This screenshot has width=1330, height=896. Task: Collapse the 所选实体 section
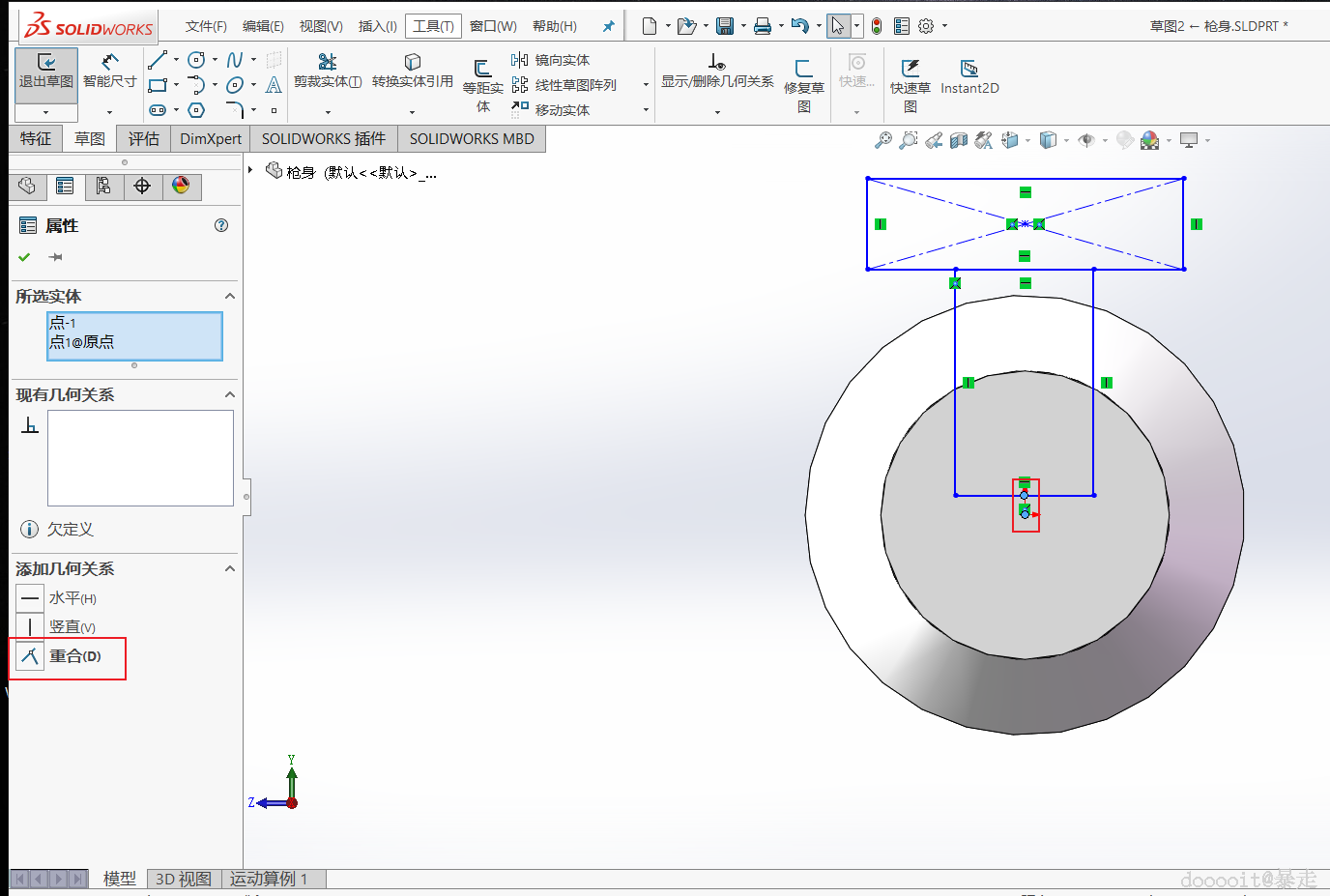[x=230, y=297]
